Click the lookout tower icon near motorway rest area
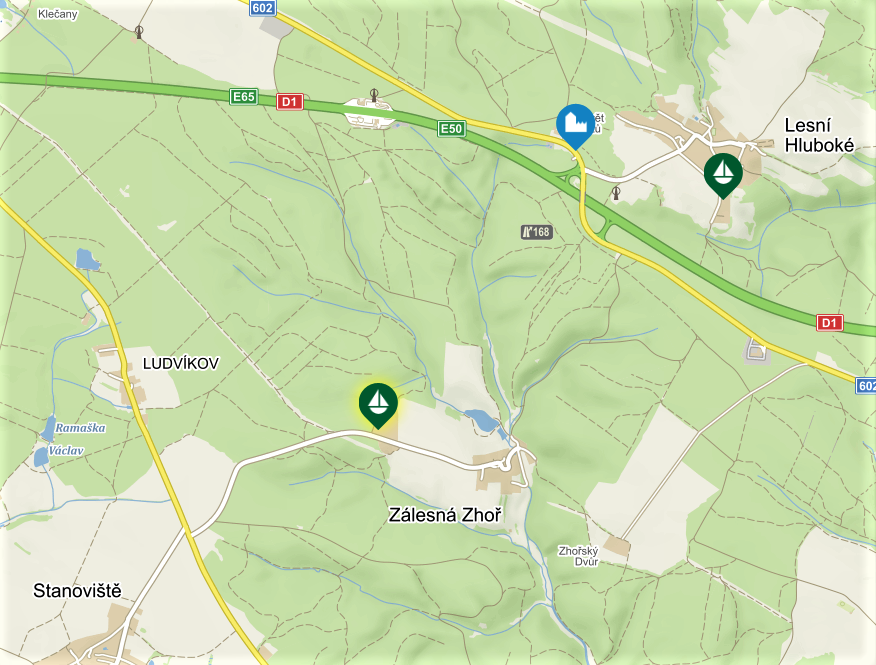The width and height of the screenshot is (876, 665). (374, 95)
